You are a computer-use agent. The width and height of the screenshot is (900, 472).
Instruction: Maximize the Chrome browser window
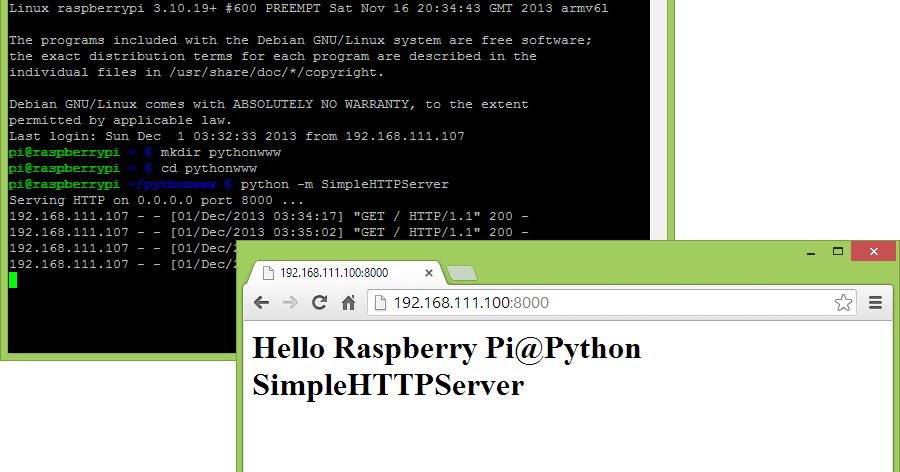click(x=838, y=252)
